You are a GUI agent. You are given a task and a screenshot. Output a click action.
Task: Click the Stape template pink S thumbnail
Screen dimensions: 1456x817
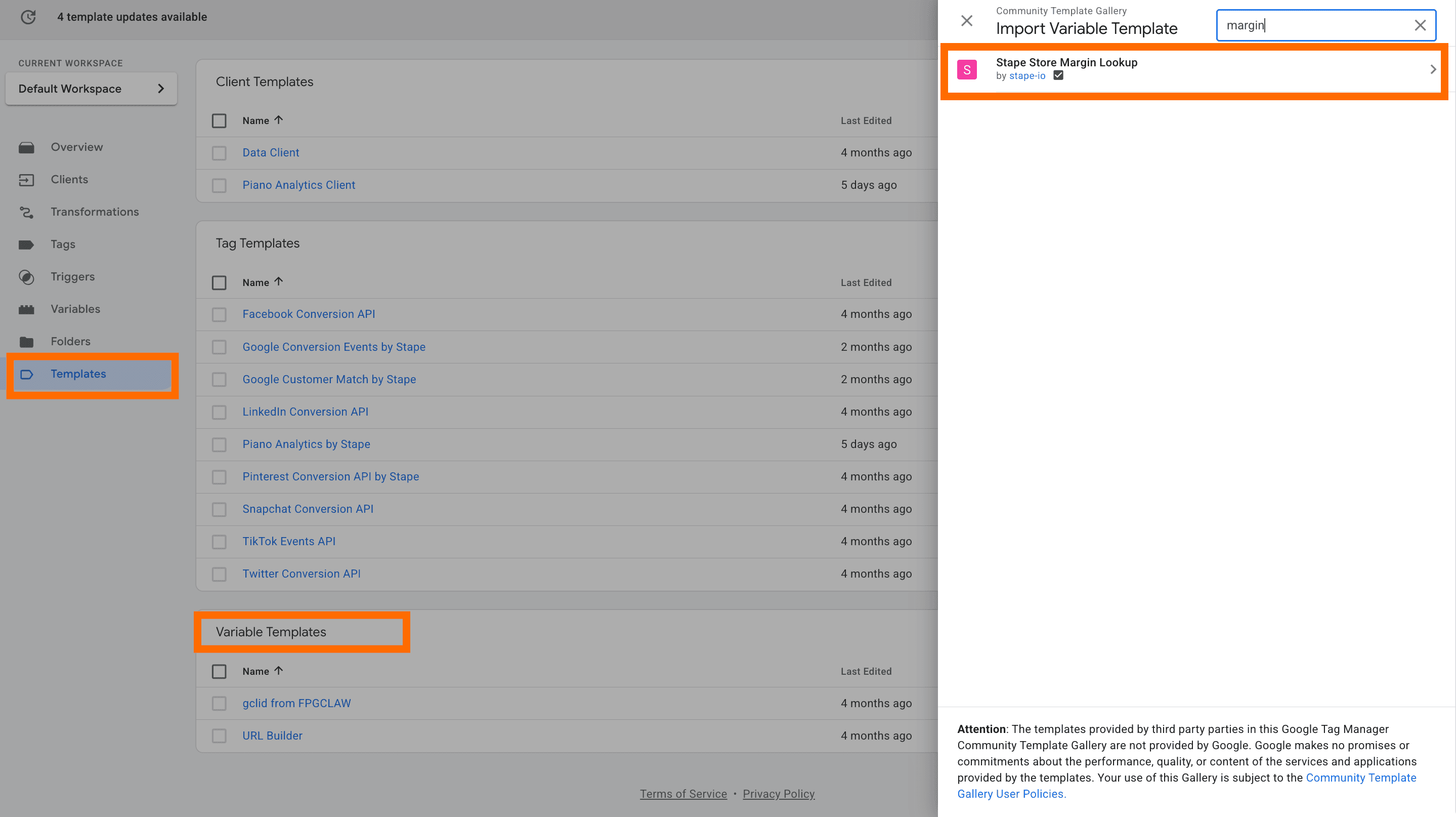coord(968,68)
